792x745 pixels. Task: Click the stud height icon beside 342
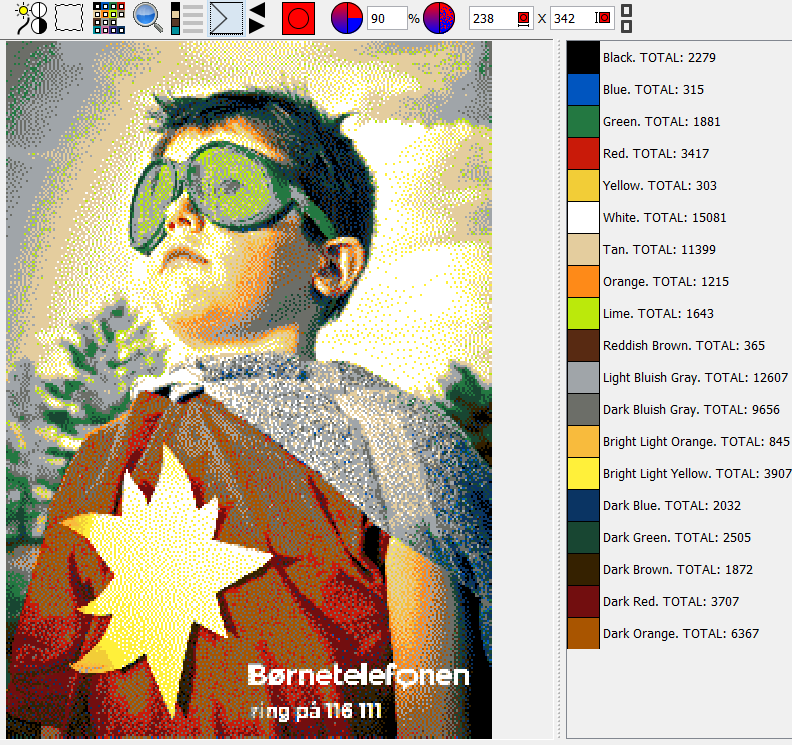pyautogui.click(x=602, y=18)
